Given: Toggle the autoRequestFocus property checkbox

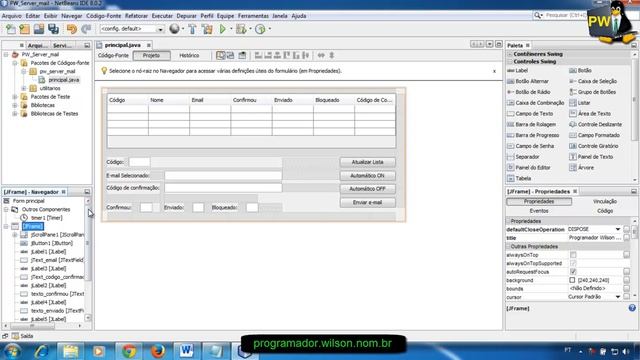Looking at the screenshot, I should [573, 271].
